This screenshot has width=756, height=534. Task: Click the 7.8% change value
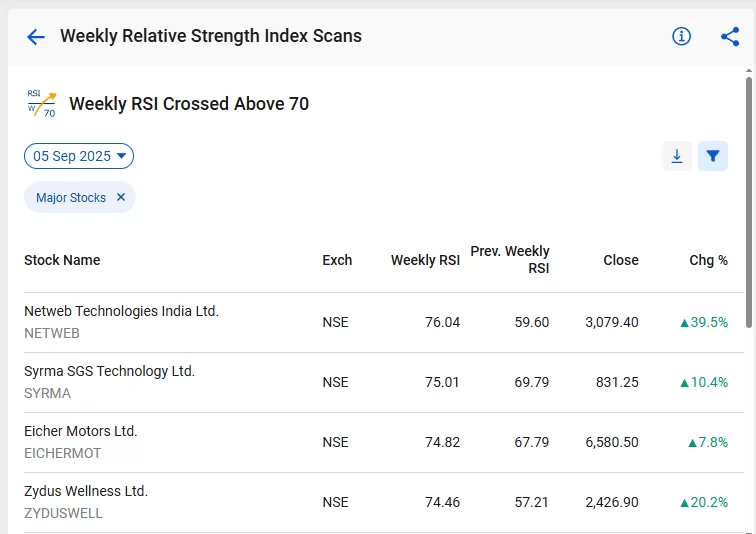[x=708, y=442]
